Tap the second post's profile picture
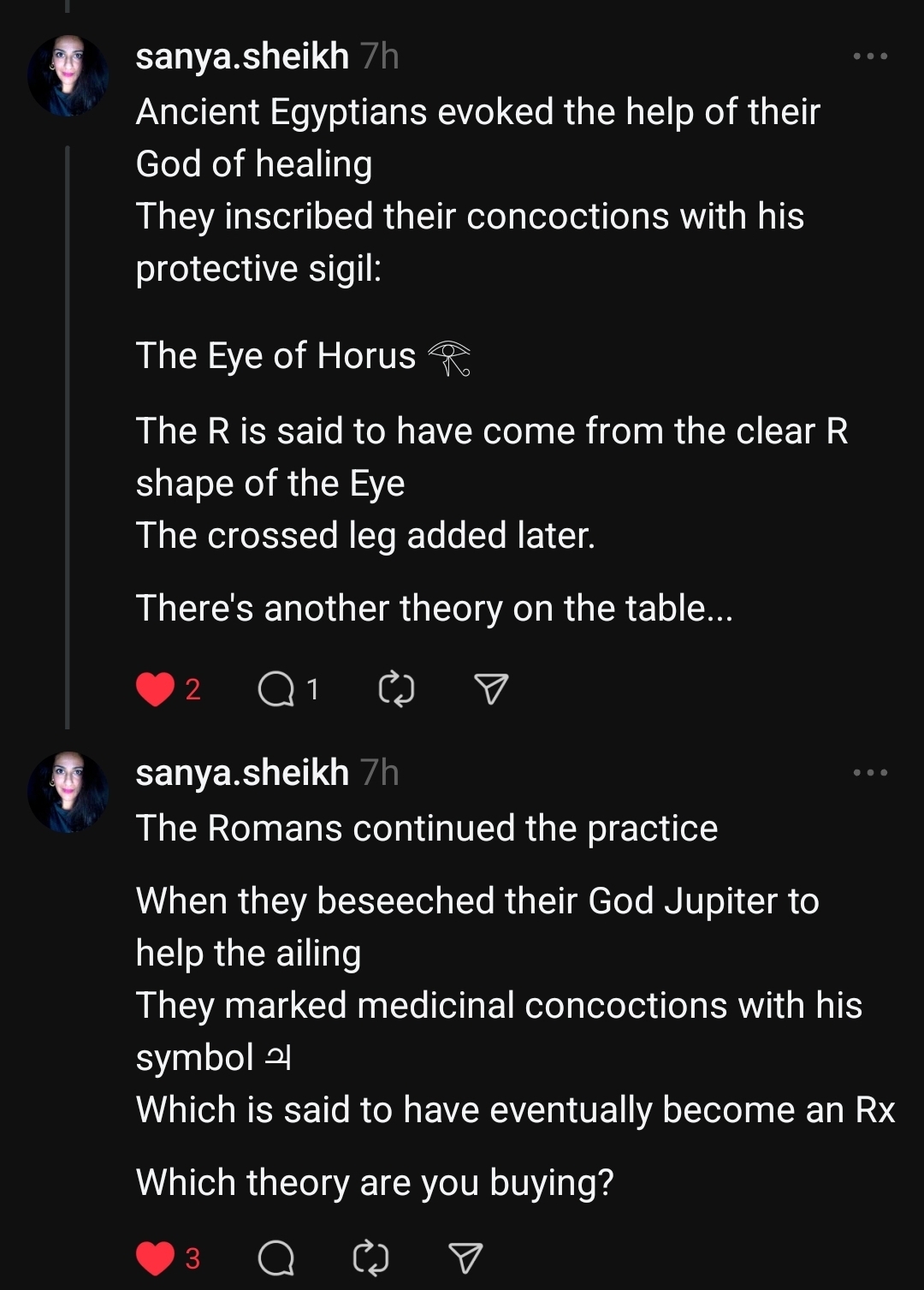924x1290 pixels. pos(68,792)
